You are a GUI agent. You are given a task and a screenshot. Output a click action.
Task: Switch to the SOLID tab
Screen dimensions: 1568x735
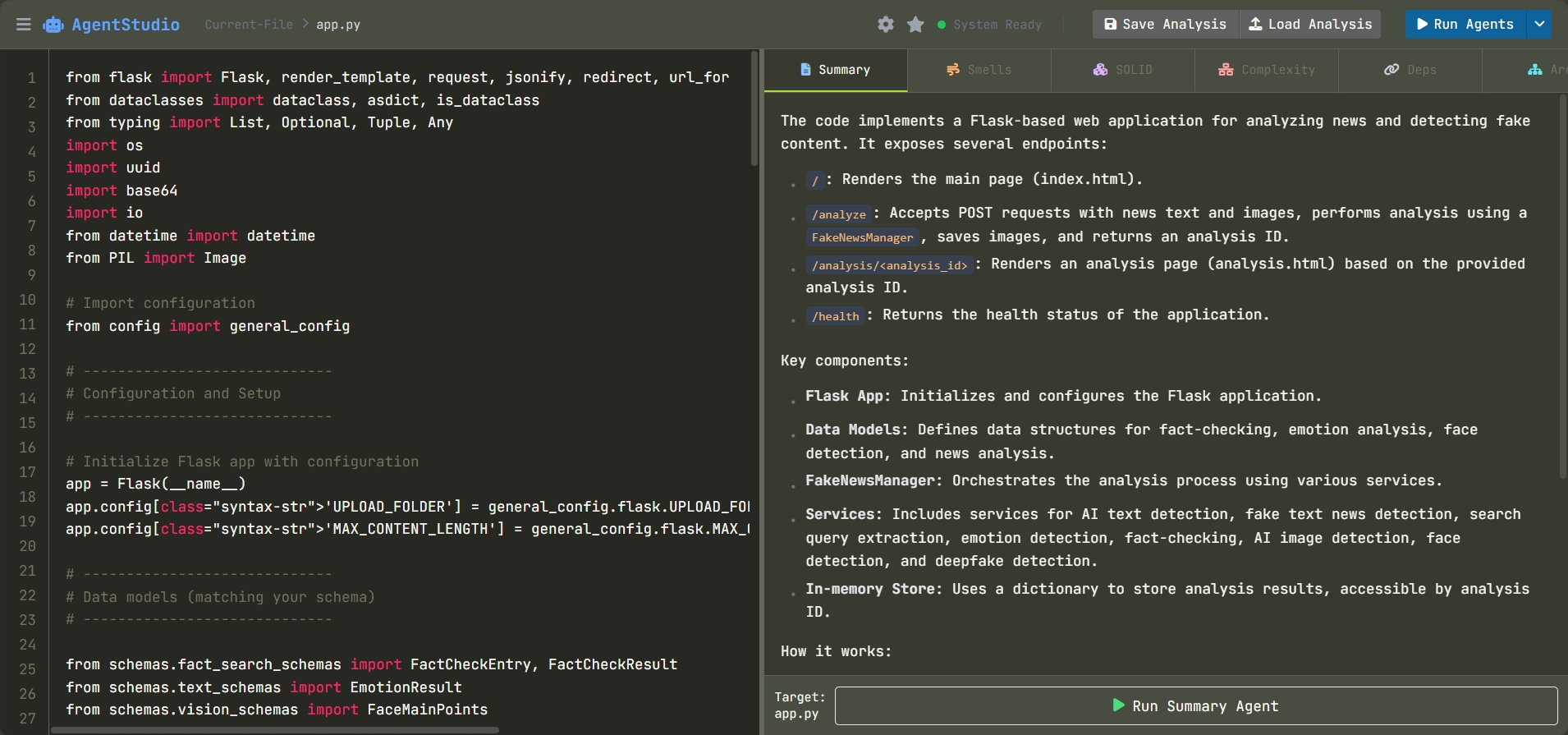click(1123, 70)
